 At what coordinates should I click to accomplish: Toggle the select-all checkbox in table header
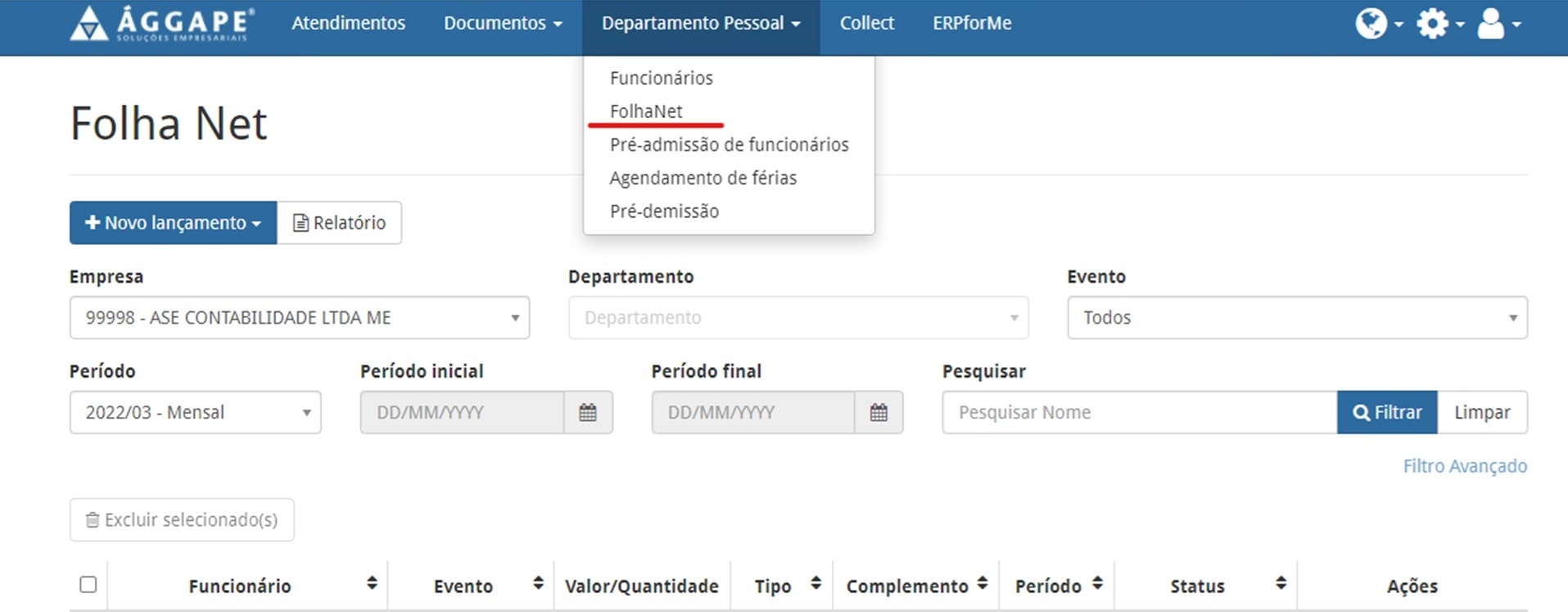88,584
